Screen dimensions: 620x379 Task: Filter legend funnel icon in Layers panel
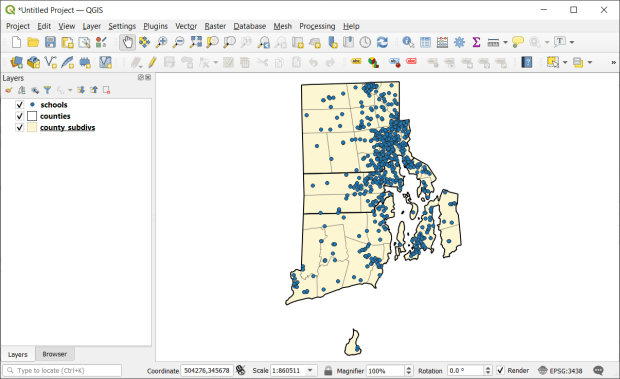[x=47, y=91]
